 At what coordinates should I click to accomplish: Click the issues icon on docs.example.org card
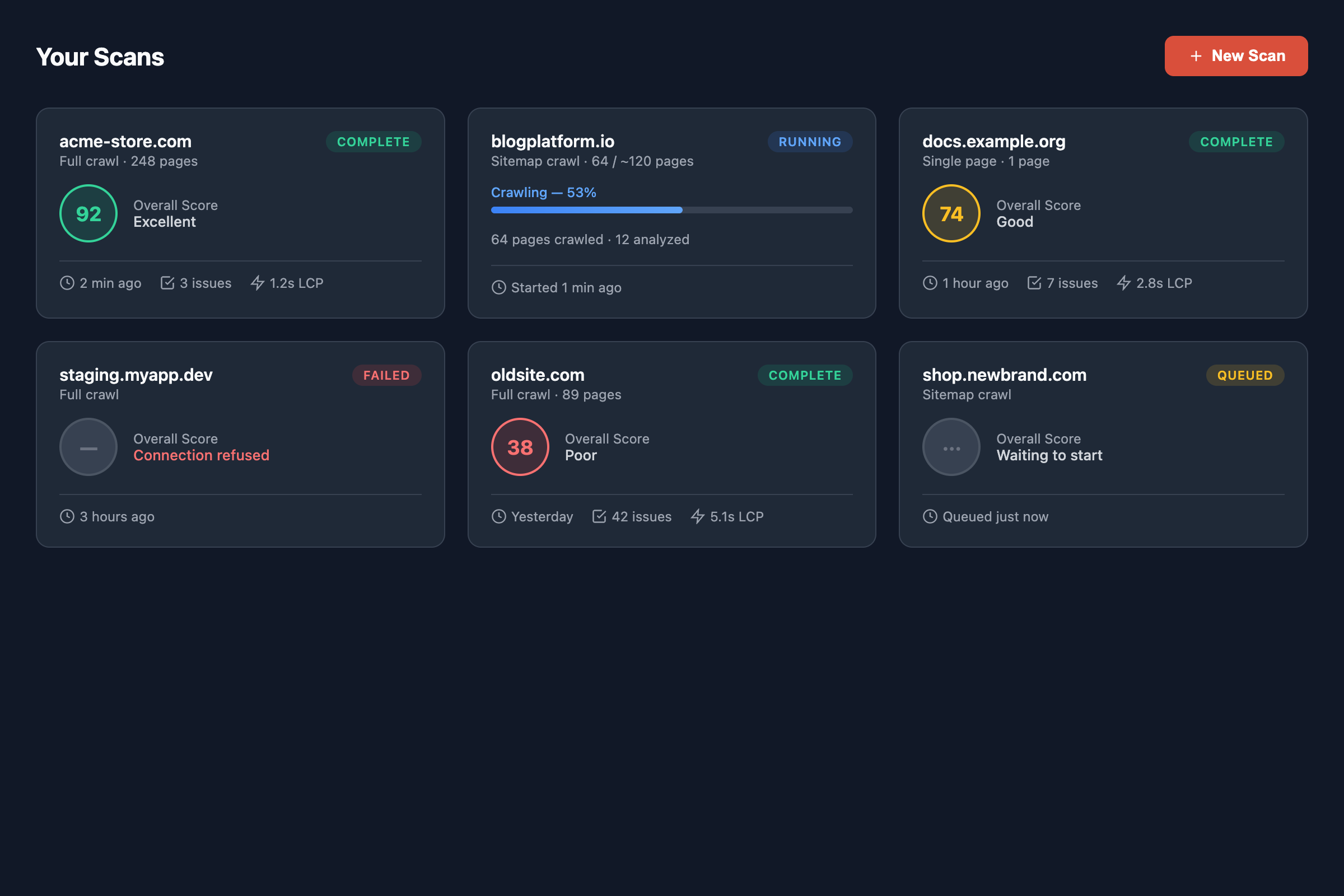[x=1034, y=283]
